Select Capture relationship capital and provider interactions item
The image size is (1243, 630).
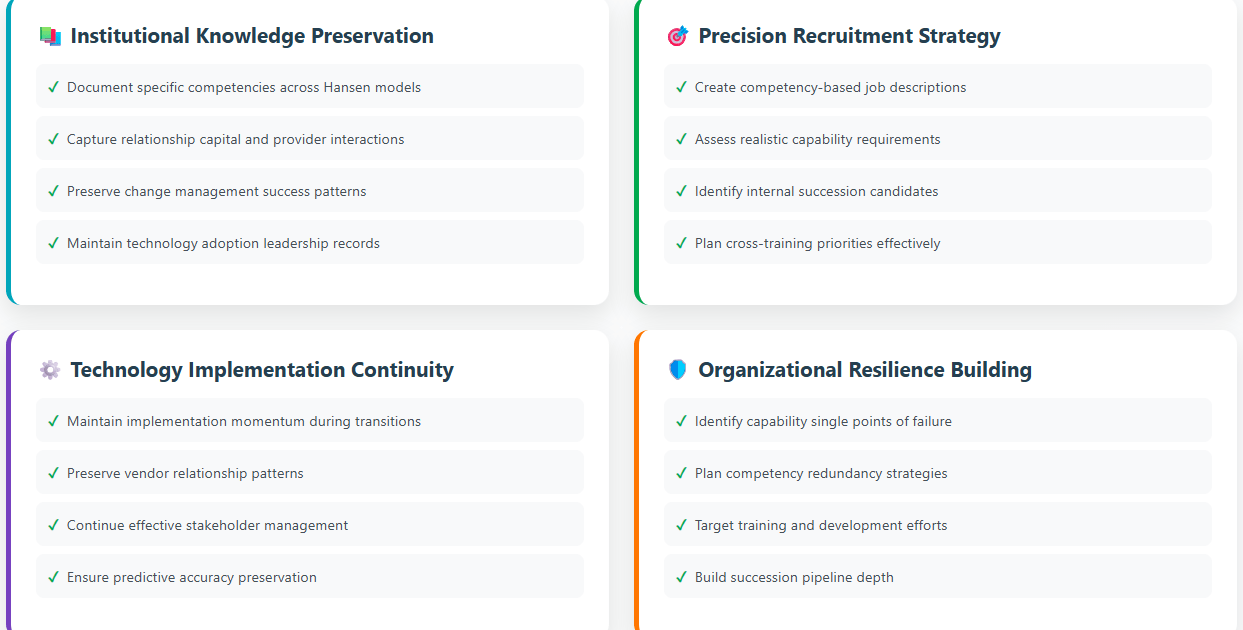[310, 139]
